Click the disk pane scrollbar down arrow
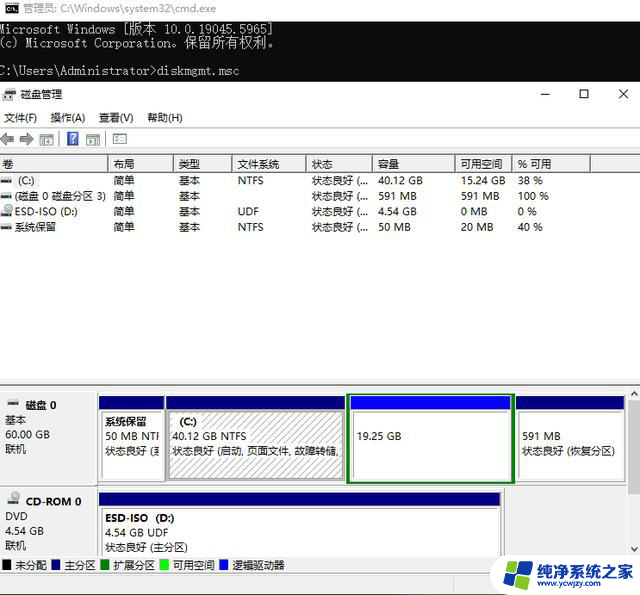Screen dimensions: 640x595 [x=634, y=549]
